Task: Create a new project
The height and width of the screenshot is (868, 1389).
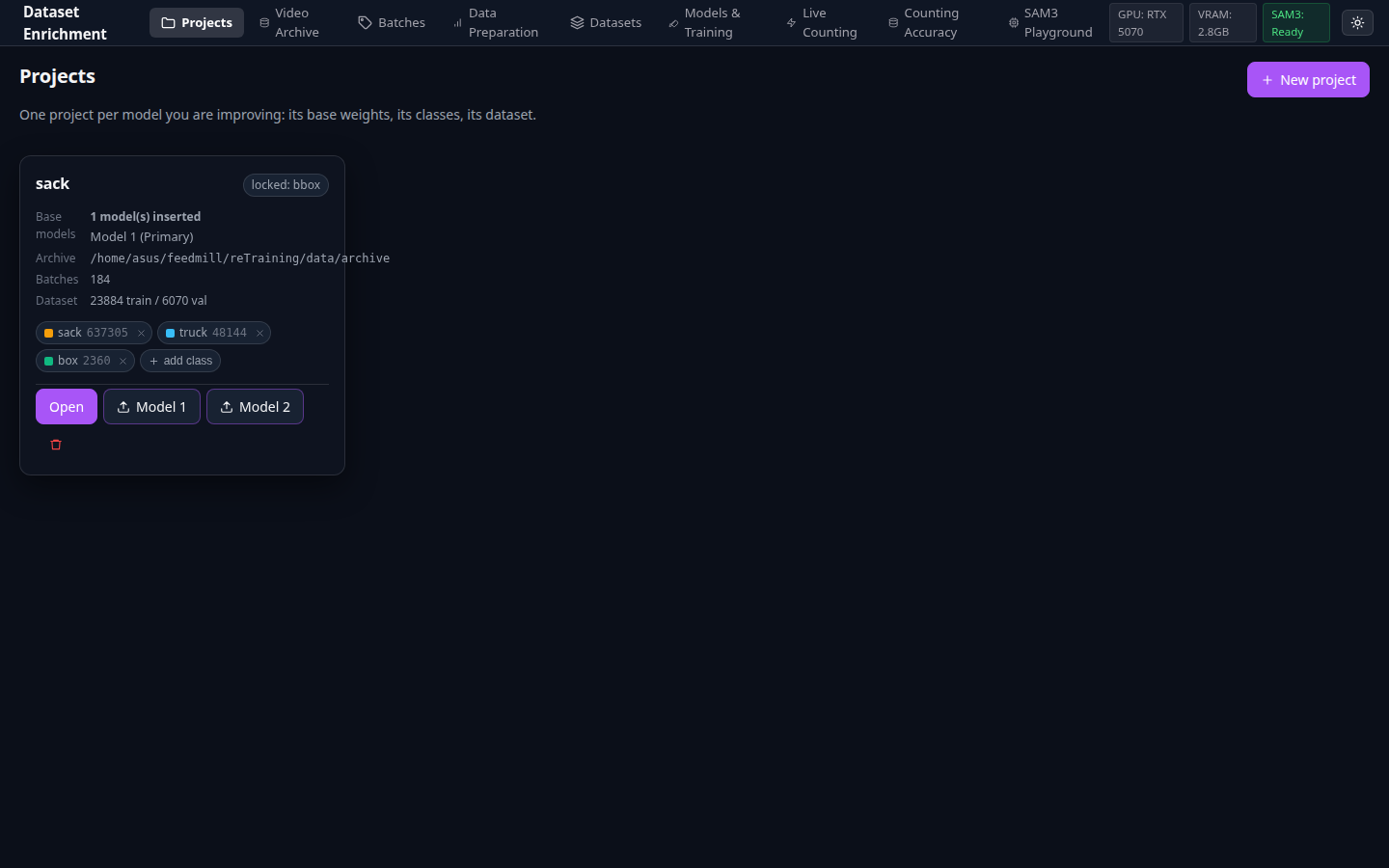Action: 1308,80
